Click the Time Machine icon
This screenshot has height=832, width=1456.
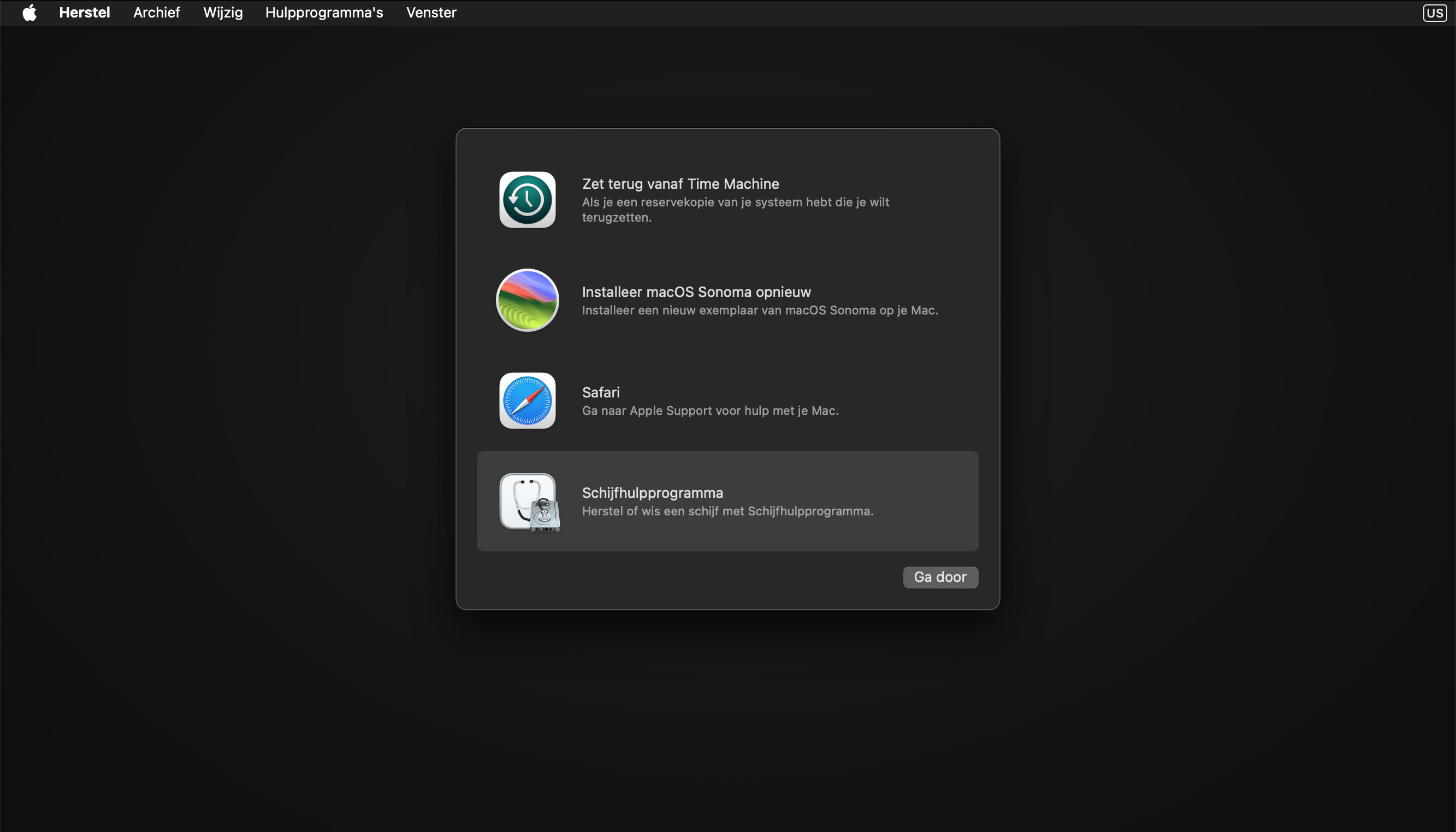point(527,200)
